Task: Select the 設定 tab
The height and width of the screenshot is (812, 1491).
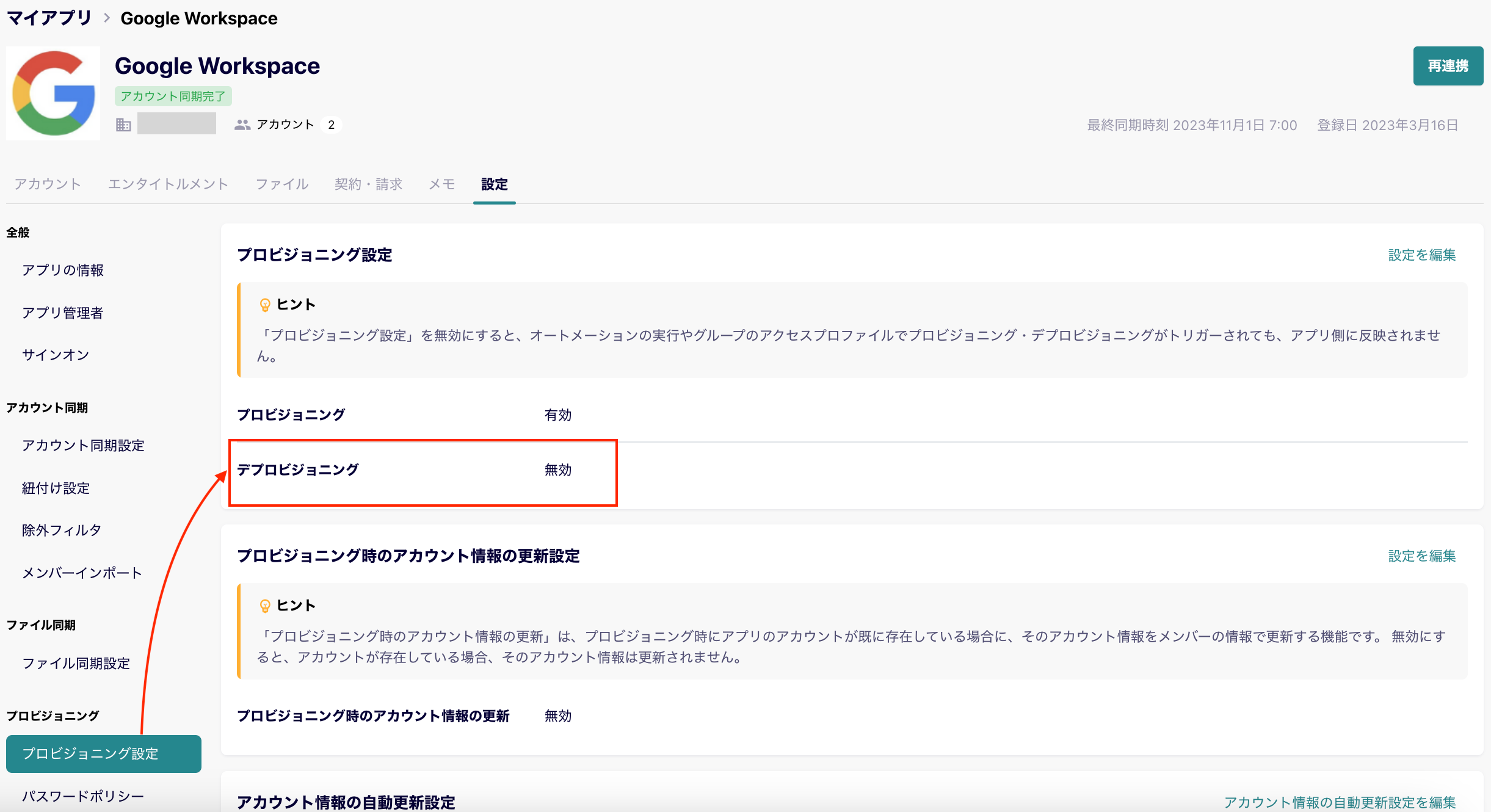Action: [495, 184]
